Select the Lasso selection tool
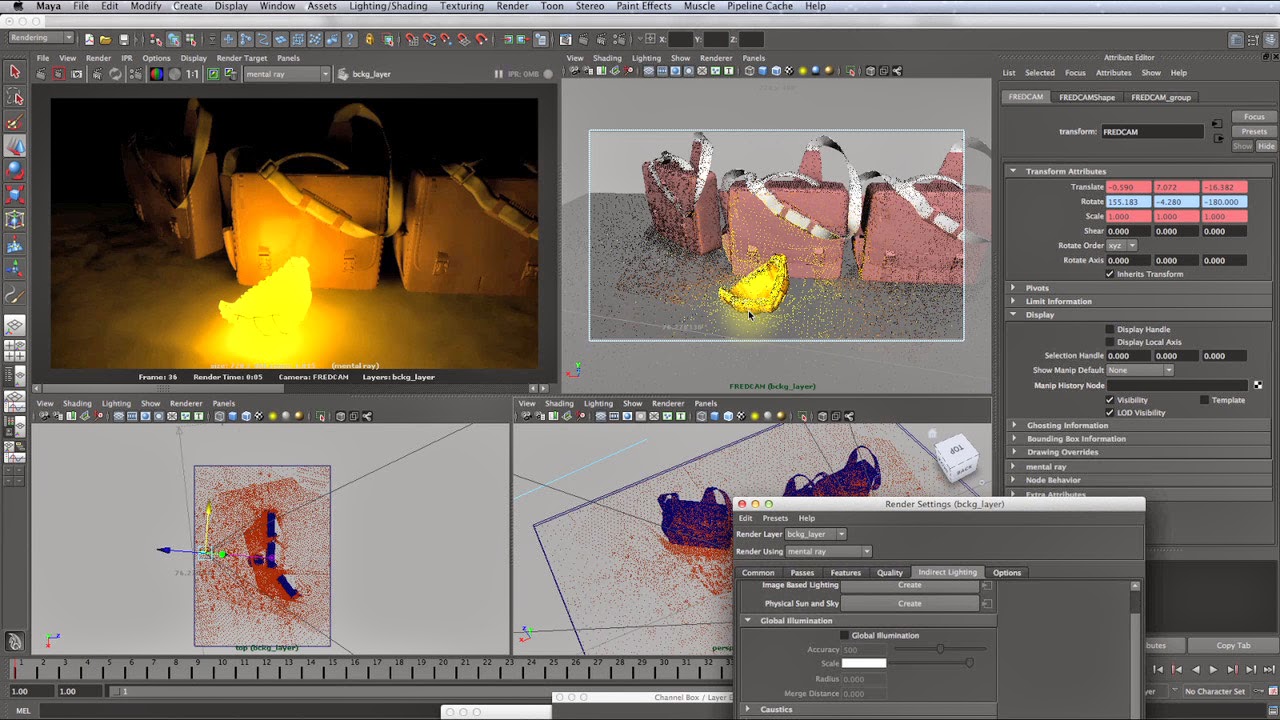The height and width of the screenshot is (720, 1280). (x=14, y=97)
